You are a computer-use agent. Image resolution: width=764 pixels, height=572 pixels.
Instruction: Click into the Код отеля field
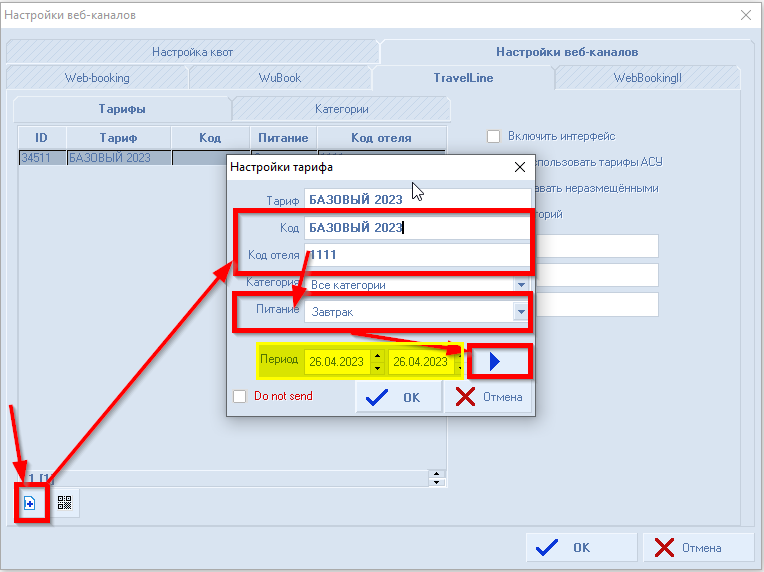415,256
